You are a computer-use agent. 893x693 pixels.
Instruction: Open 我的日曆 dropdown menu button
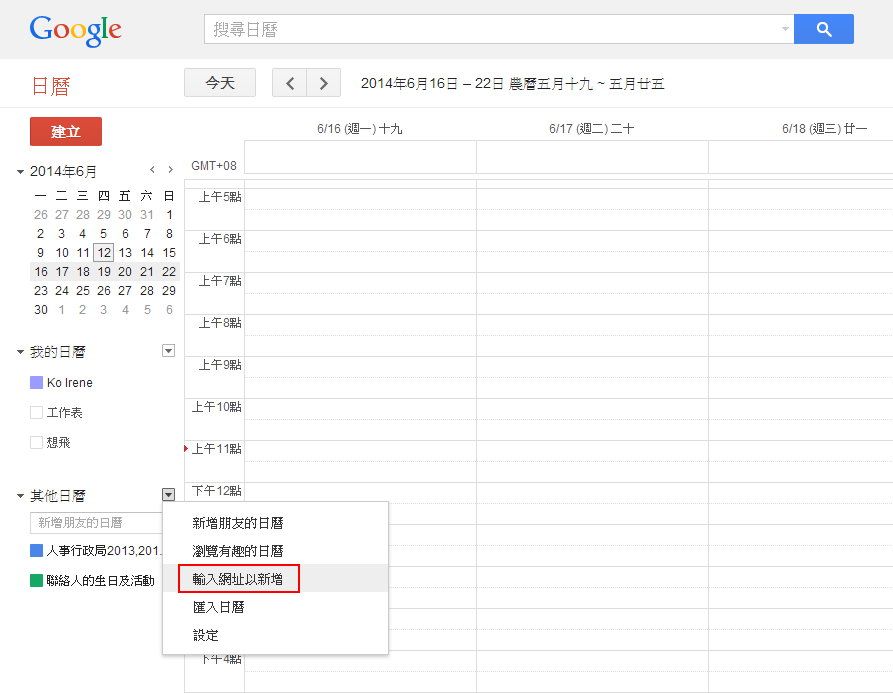[168, 351]
